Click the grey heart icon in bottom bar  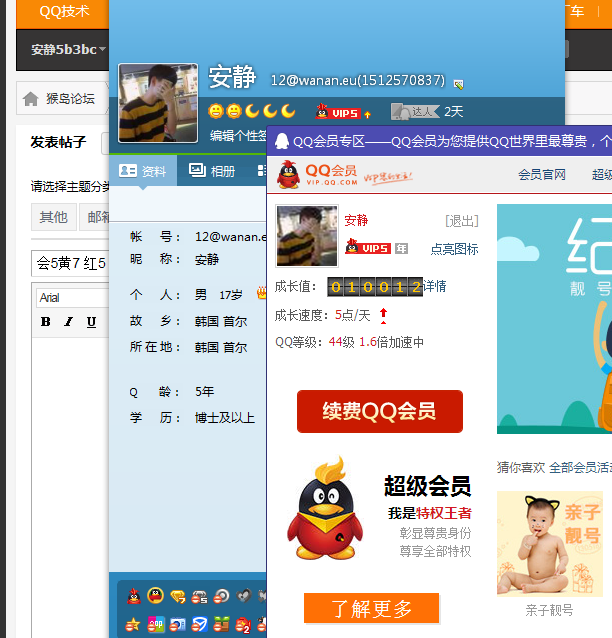click(244, 596)
